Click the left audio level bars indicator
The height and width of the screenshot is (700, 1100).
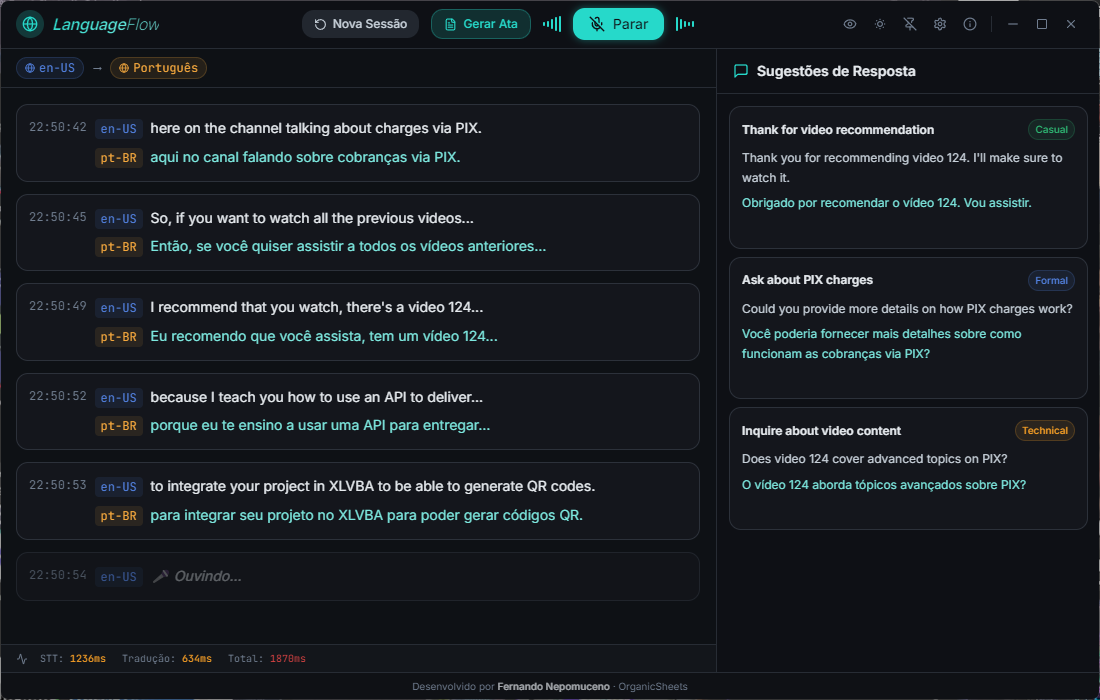click(552, 24)
